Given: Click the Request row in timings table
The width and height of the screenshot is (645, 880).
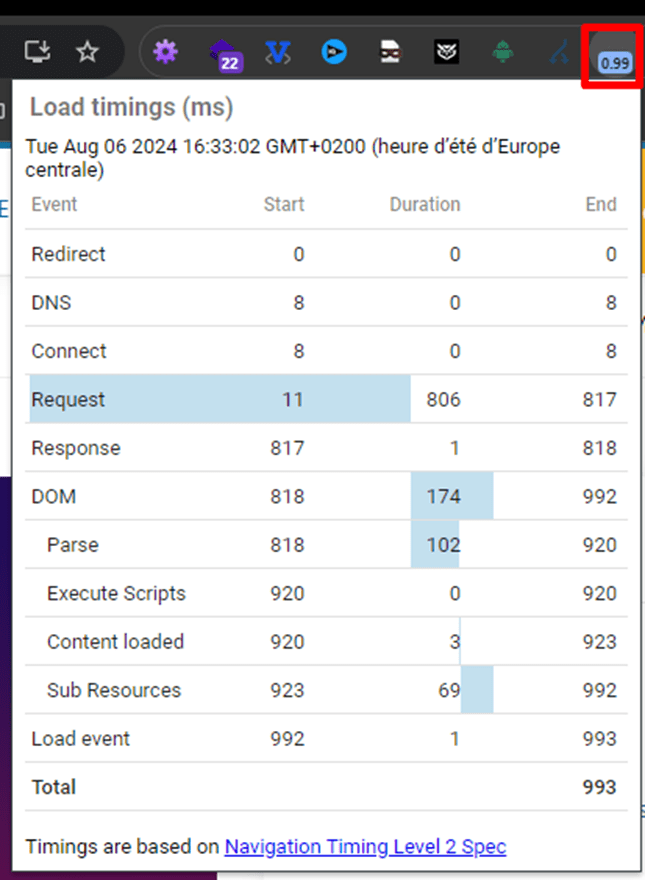Looking at the screenshot, I should coord(68,400).
